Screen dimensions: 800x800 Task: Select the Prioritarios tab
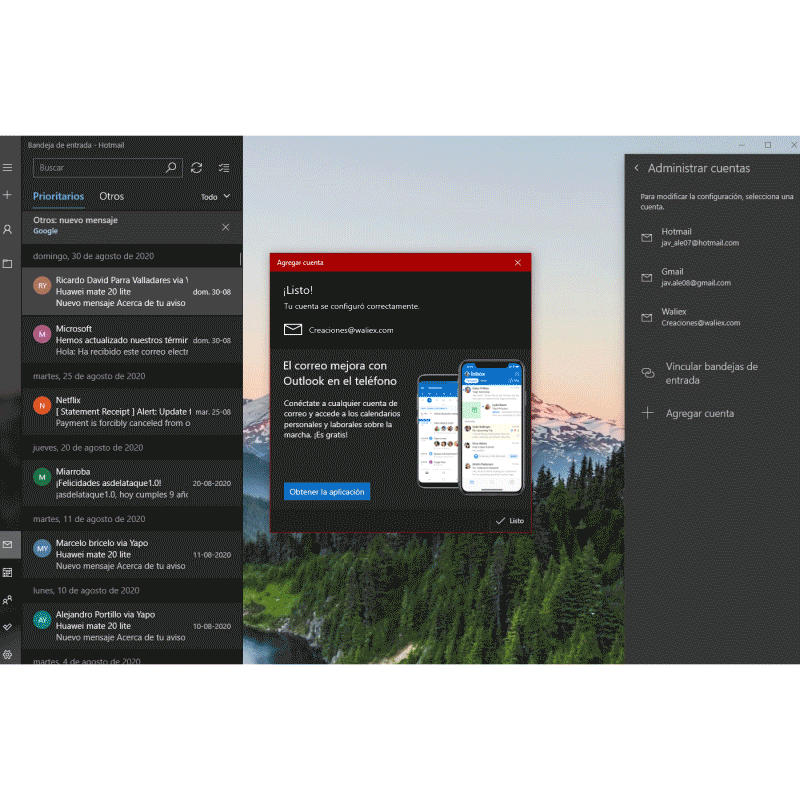point(58,197)
